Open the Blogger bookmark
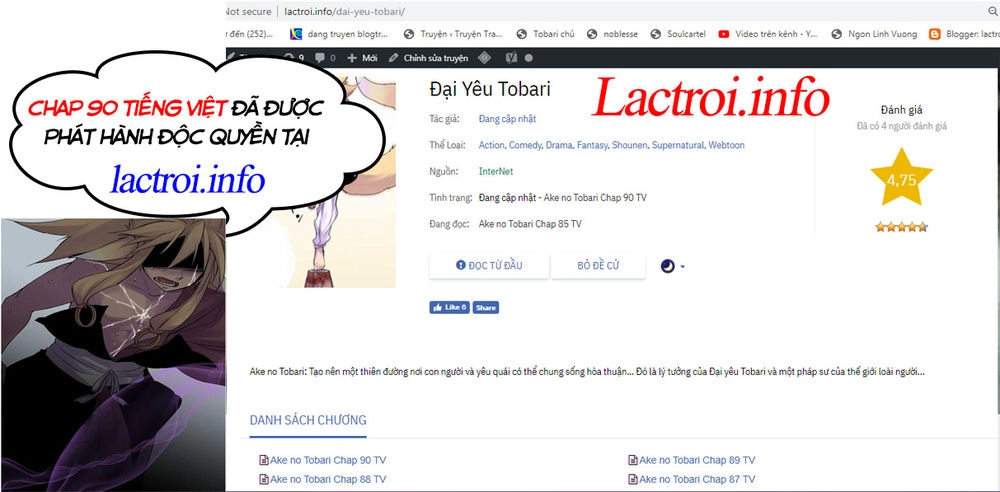This screenshot has width=1000, height=492. coord(963,33)
